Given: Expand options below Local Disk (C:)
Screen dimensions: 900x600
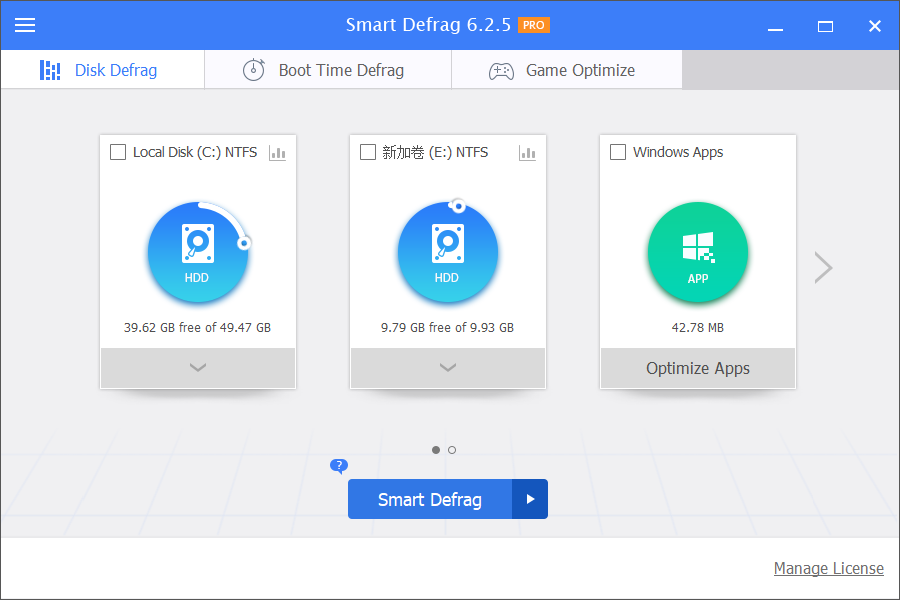Looking at the screenshot, I should tap(197, 367).
